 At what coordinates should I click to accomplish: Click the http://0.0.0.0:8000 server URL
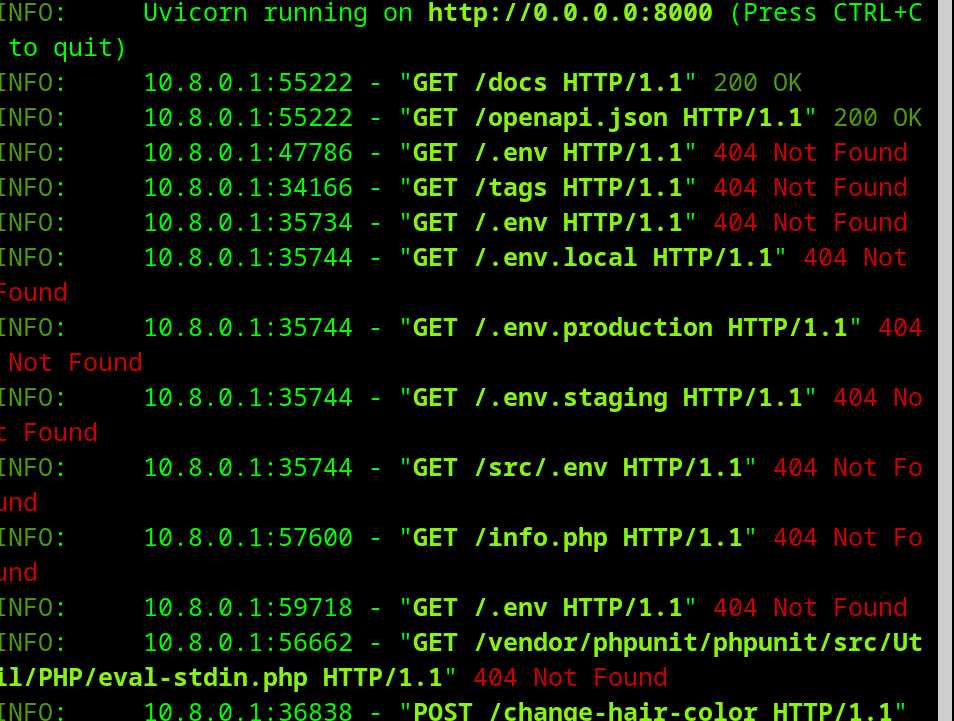570,13
